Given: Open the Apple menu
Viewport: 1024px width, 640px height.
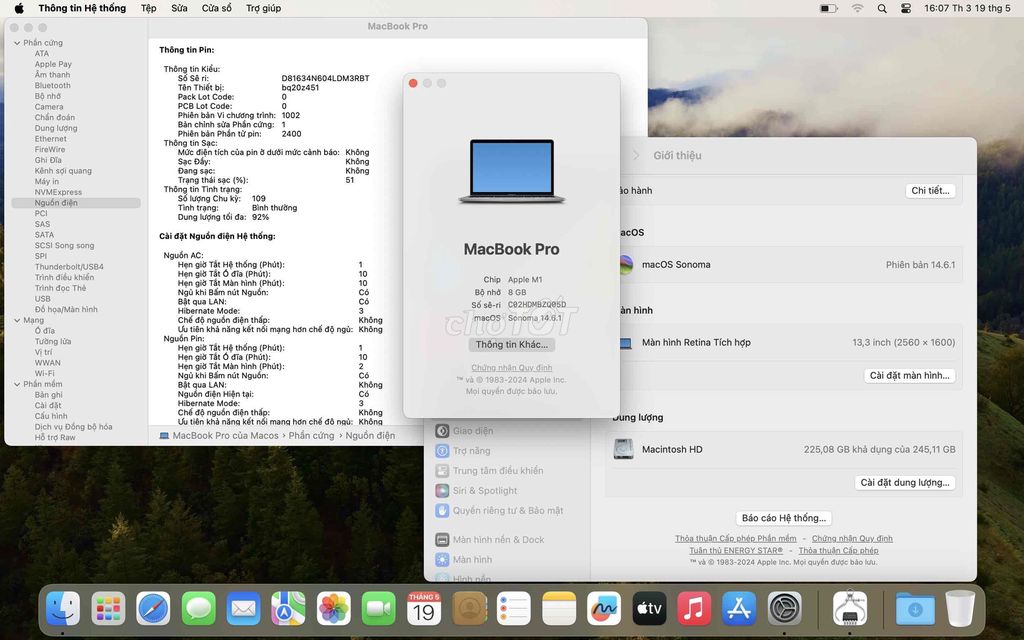Looking at the screenshot, I should click(19, 8).
